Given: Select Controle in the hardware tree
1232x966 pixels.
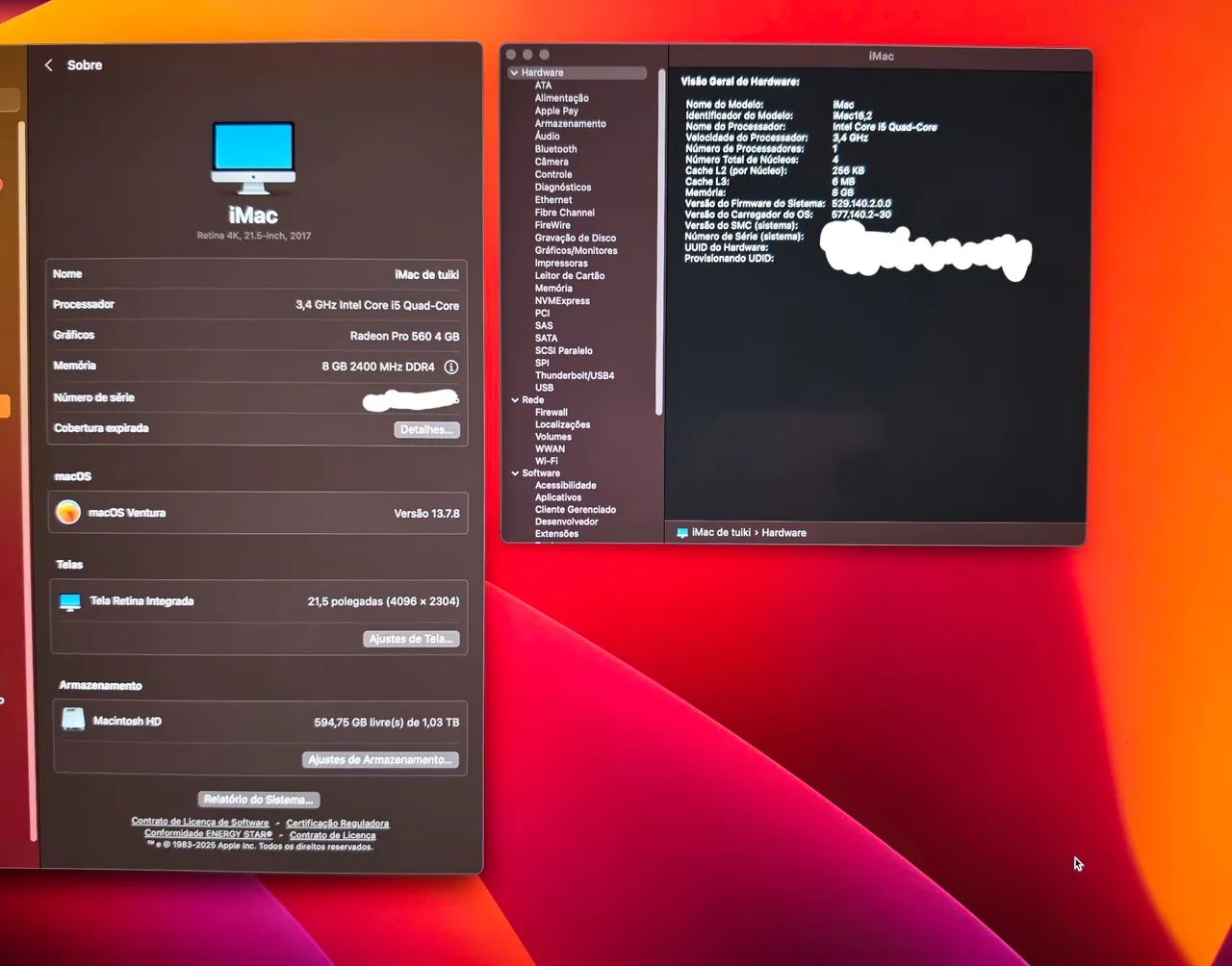Looking at the screenshot, I should (553, 174).
